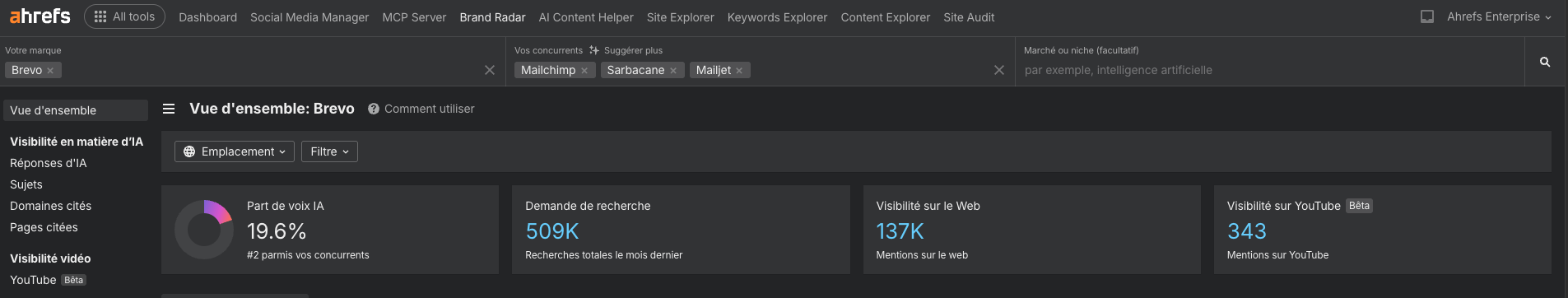Open Social Media Manager
1568x298 pixels.
click(309, 17)
